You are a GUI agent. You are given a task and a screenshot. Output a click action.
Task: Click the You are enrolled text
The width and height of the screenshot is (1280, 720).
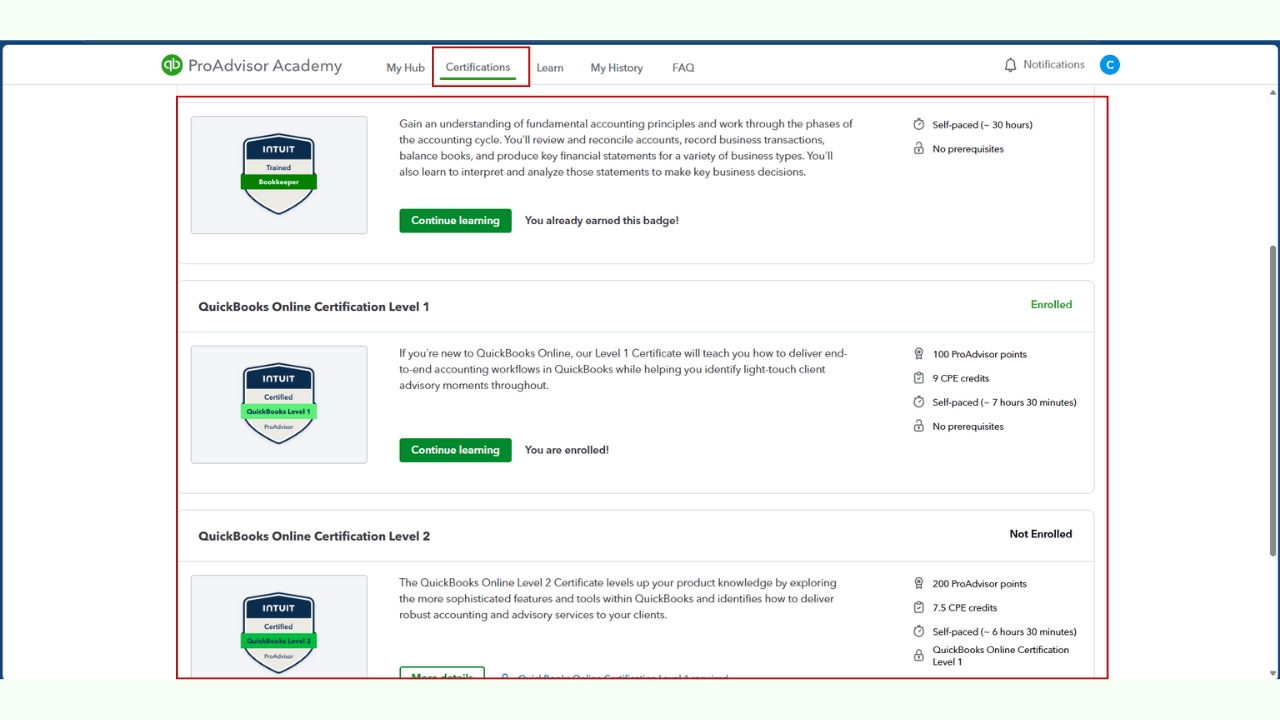(x=567, y=450)
